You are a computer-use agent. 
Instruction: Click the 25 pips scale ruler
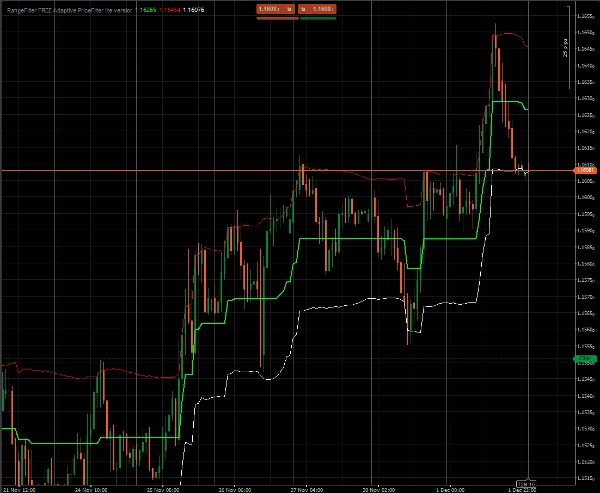567,47
